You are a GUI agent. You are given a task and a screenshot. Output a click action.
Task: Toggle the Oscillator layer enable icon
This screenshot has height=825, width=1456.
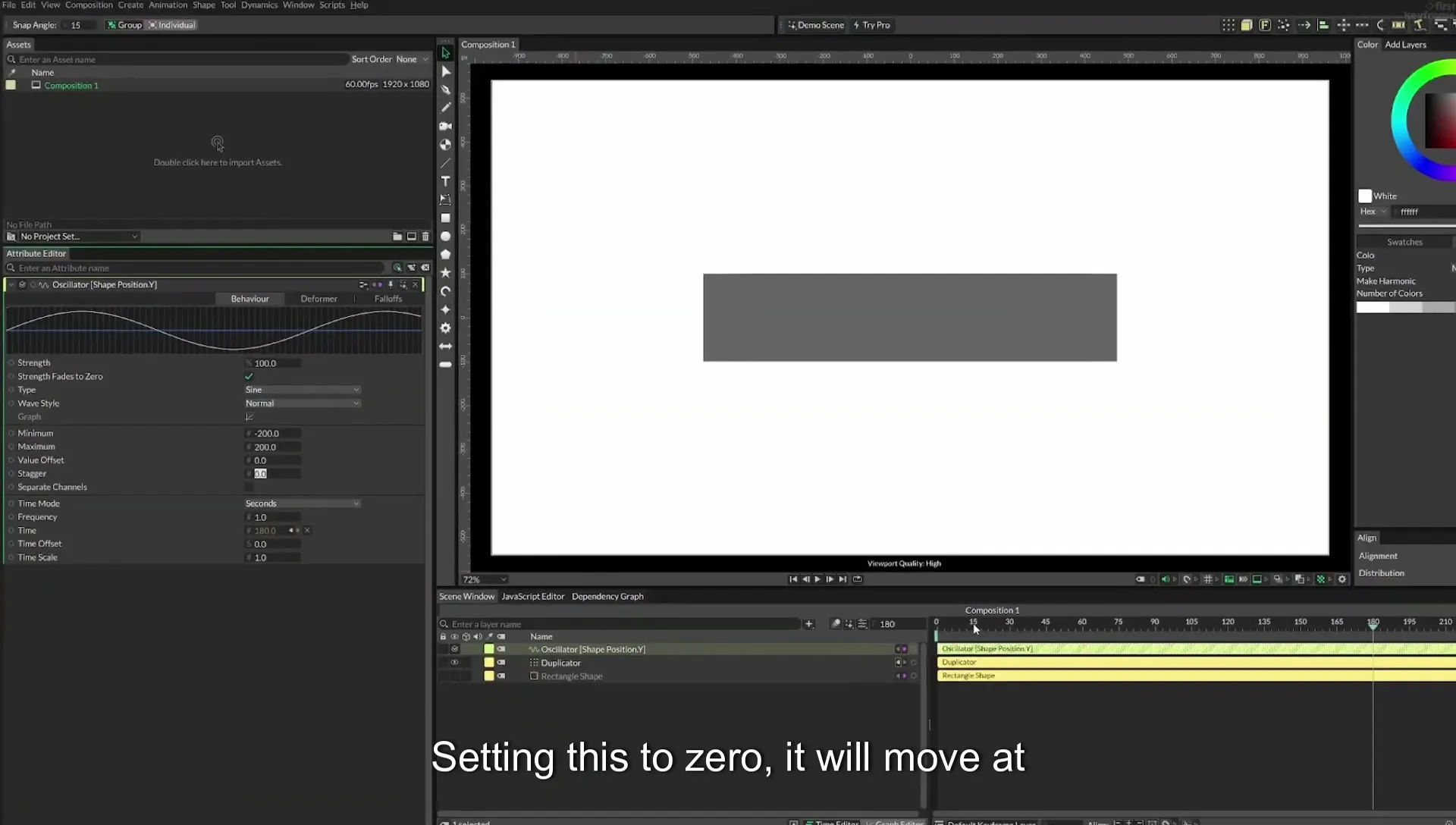[455, 649]
